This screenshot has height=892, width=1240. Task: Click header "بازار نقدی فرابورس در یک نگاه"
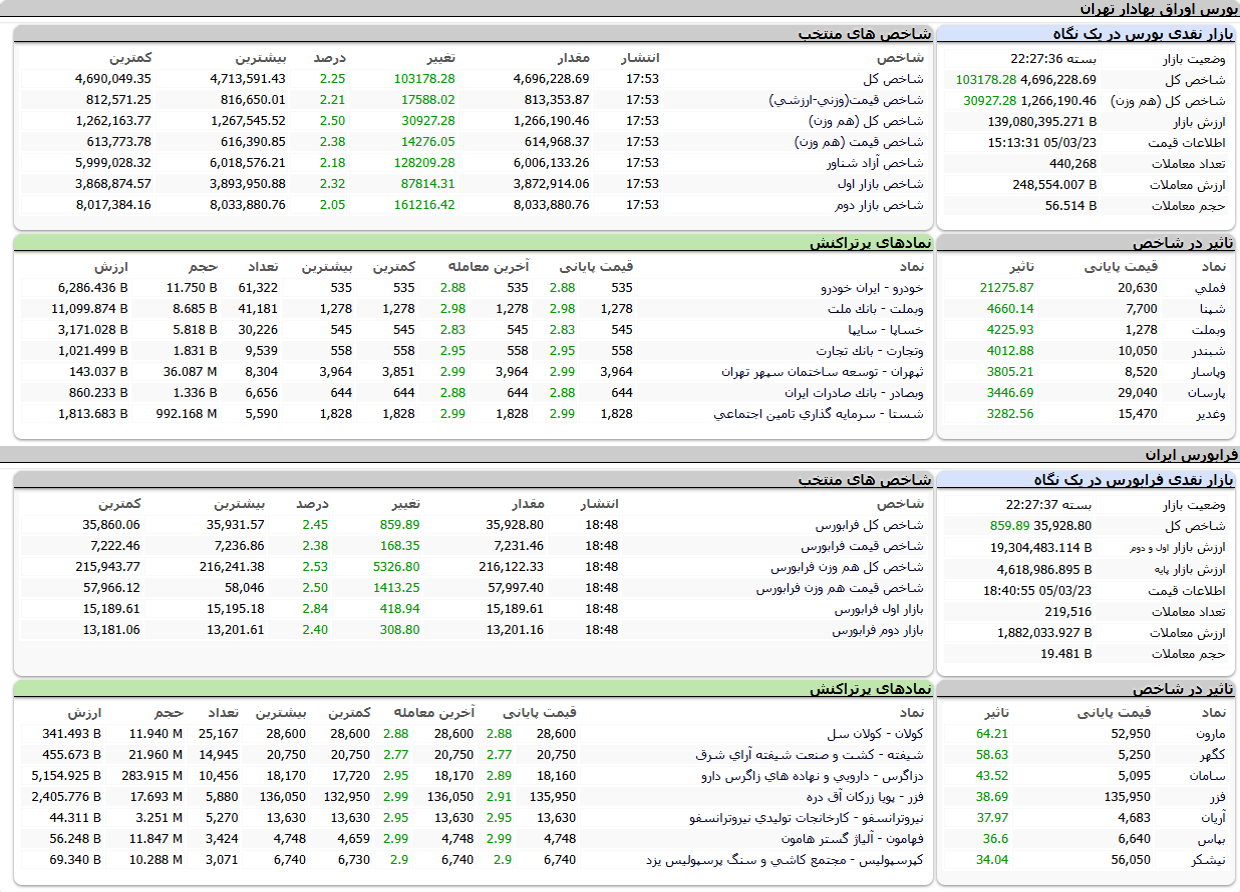pos(1134,481)
